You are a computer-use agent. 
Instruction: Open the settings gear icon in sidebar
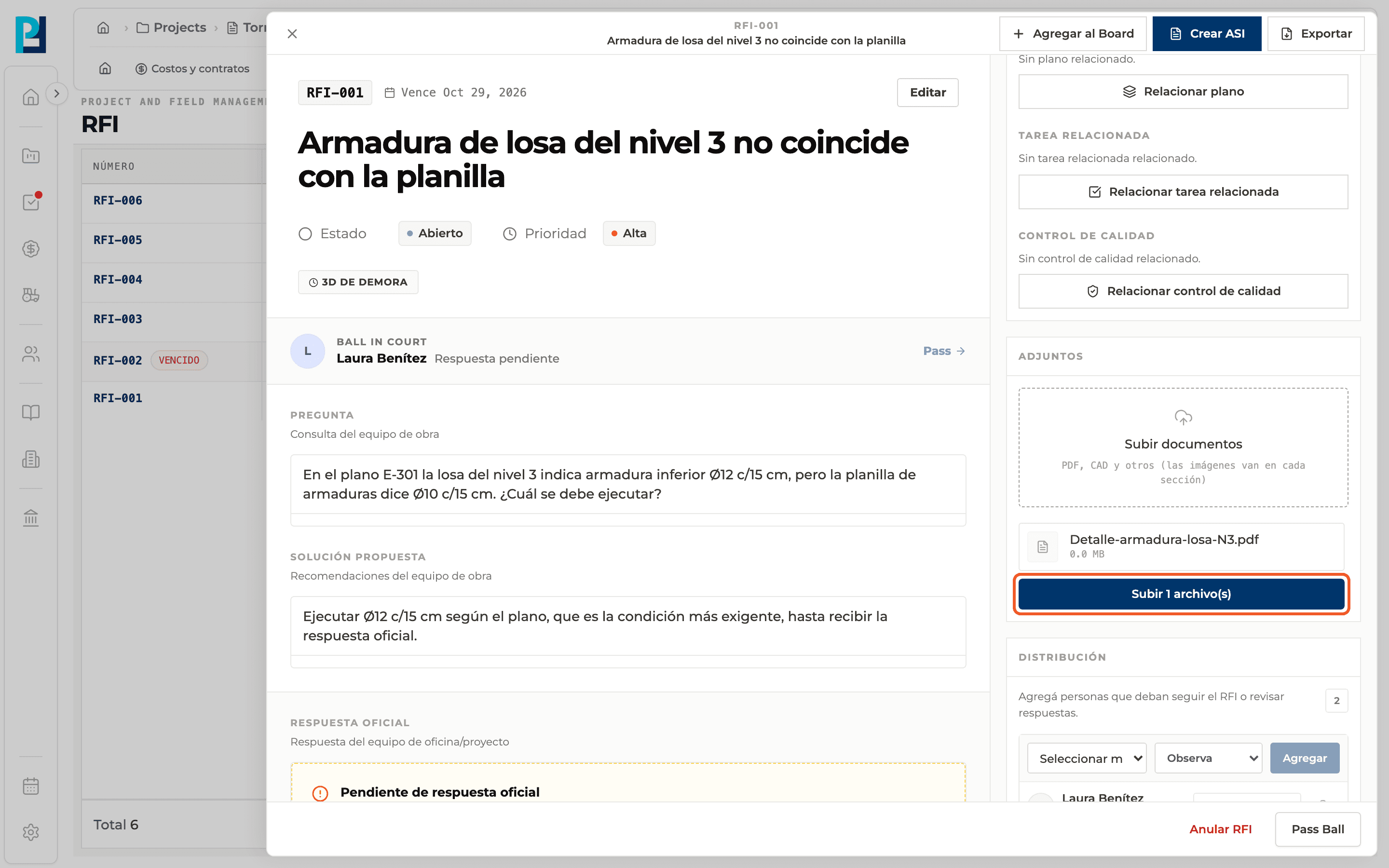[x=31, y=832]
